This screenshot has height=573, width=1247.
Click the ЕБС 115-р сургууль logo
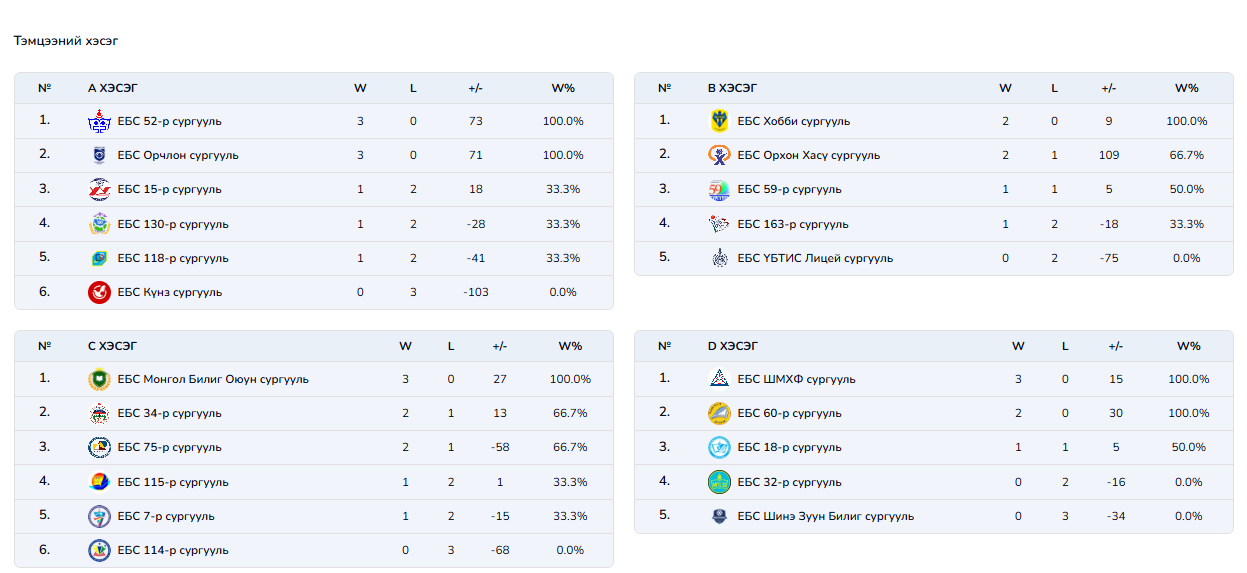[99, 482]
